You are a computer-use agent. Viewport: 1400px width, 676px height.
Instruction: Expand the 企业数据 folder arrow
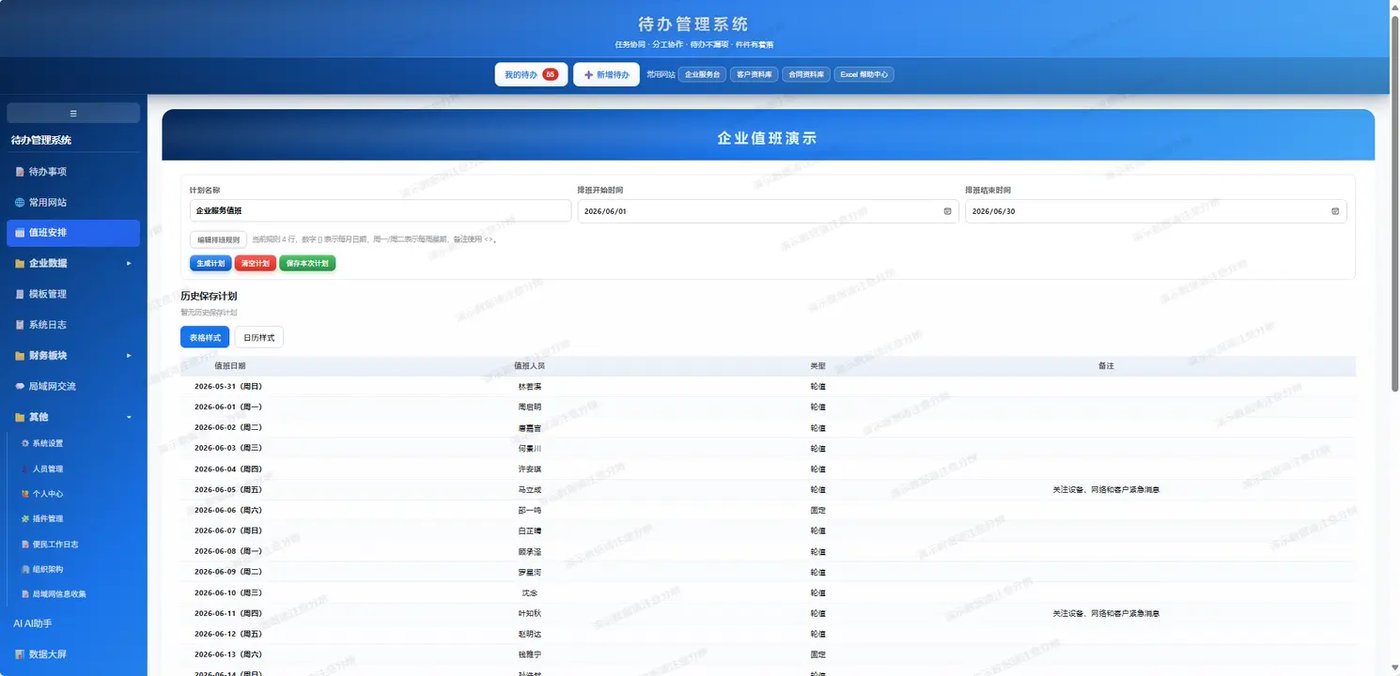coord(128,263)
